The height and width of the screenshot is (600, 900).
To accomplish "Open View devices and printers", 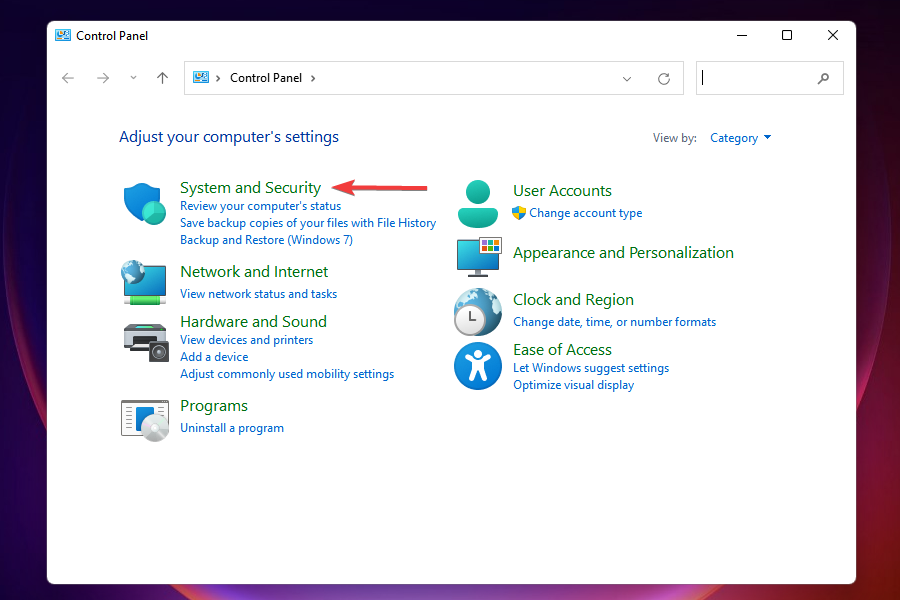I will [x=247, y=340].
